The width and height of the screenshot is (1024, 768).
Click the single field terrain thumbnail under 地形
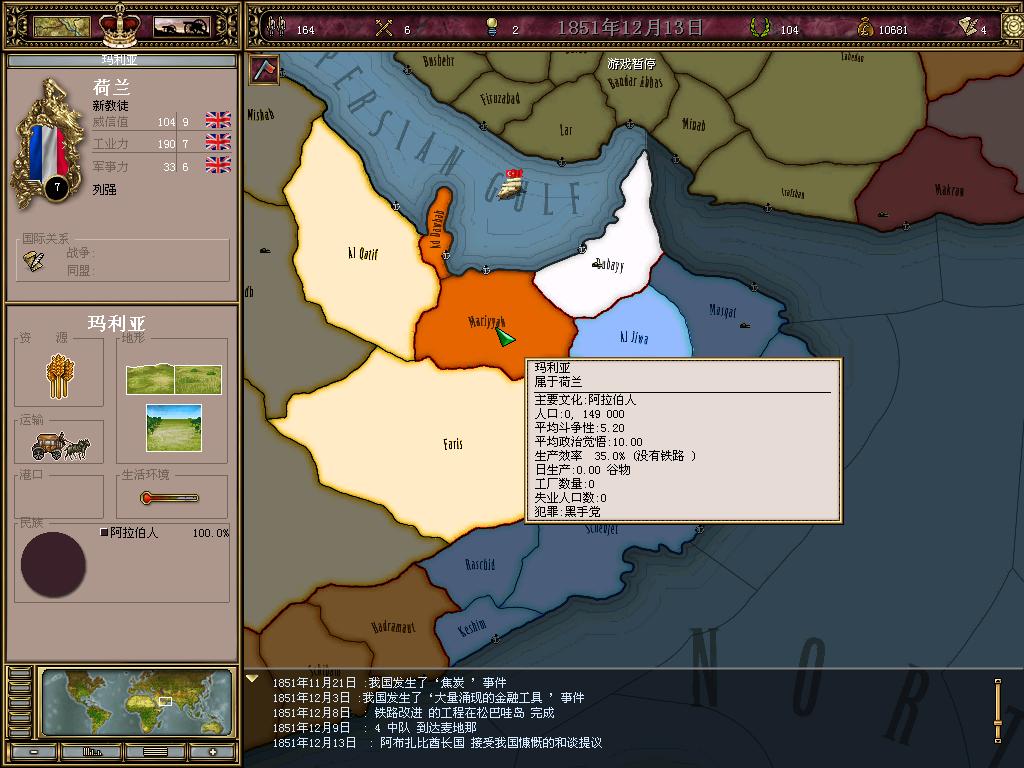click(x=174, y=428)
